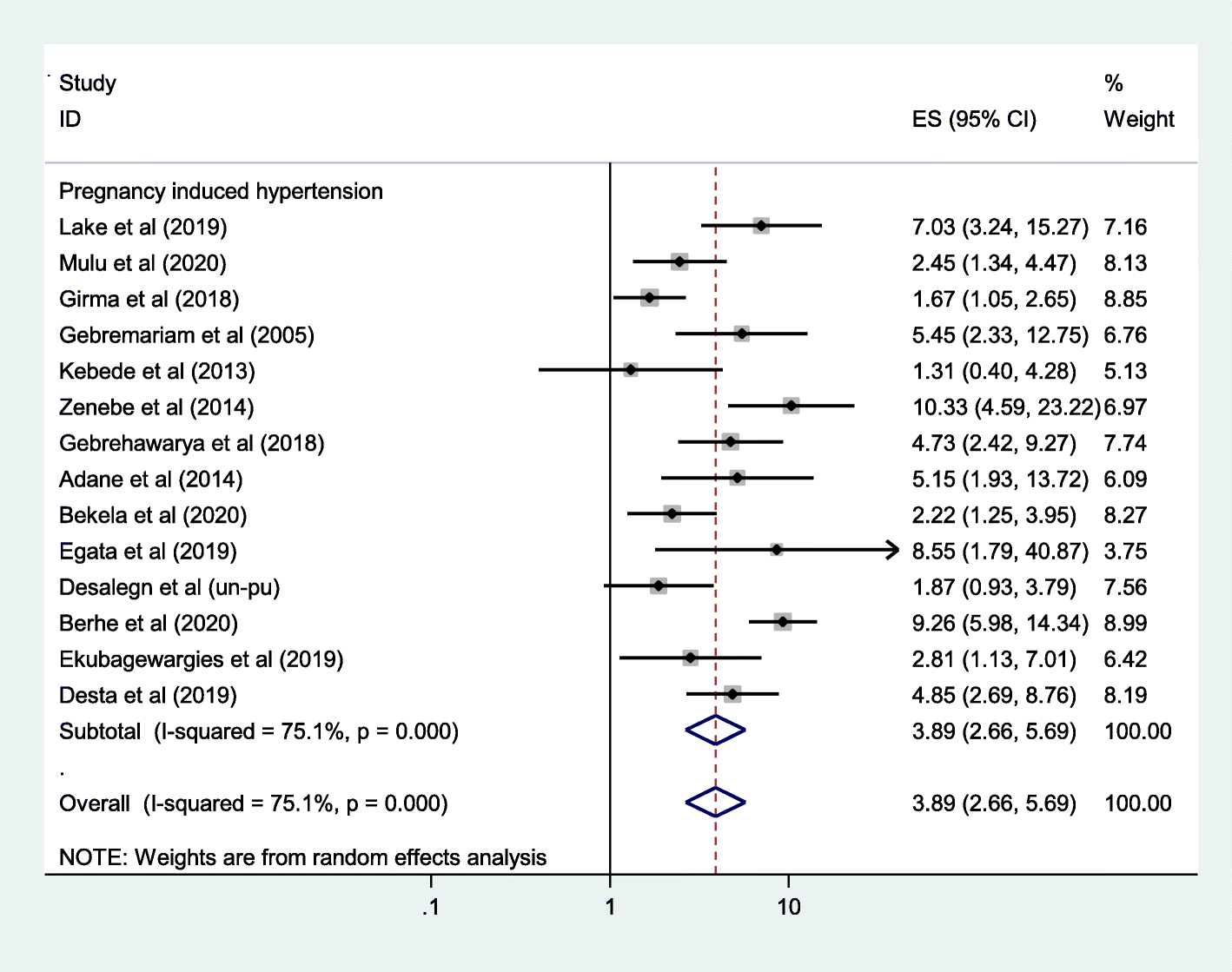Viewport: 1232px width, 972px height.
Task: Click the Girma et al point estimate marker
Action: (x=649, y=298)
